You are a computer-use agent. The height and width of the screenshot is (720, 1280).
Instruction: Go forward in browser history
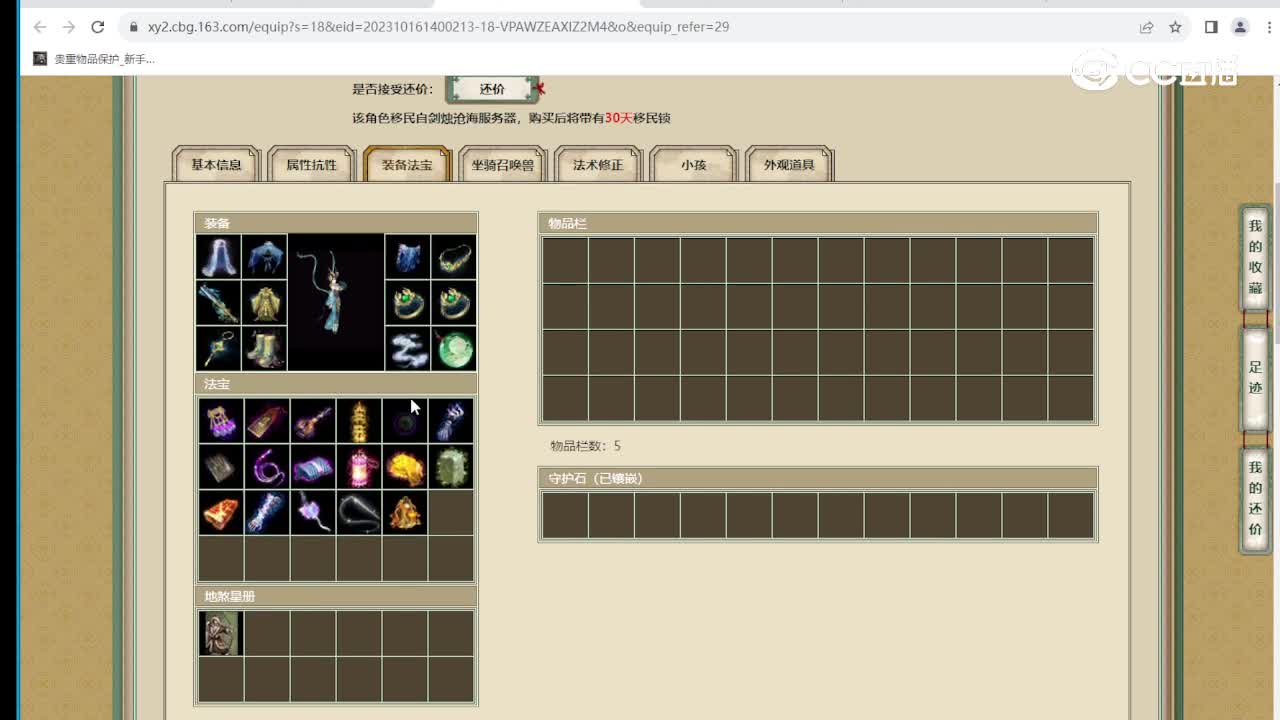click(69, 27)
